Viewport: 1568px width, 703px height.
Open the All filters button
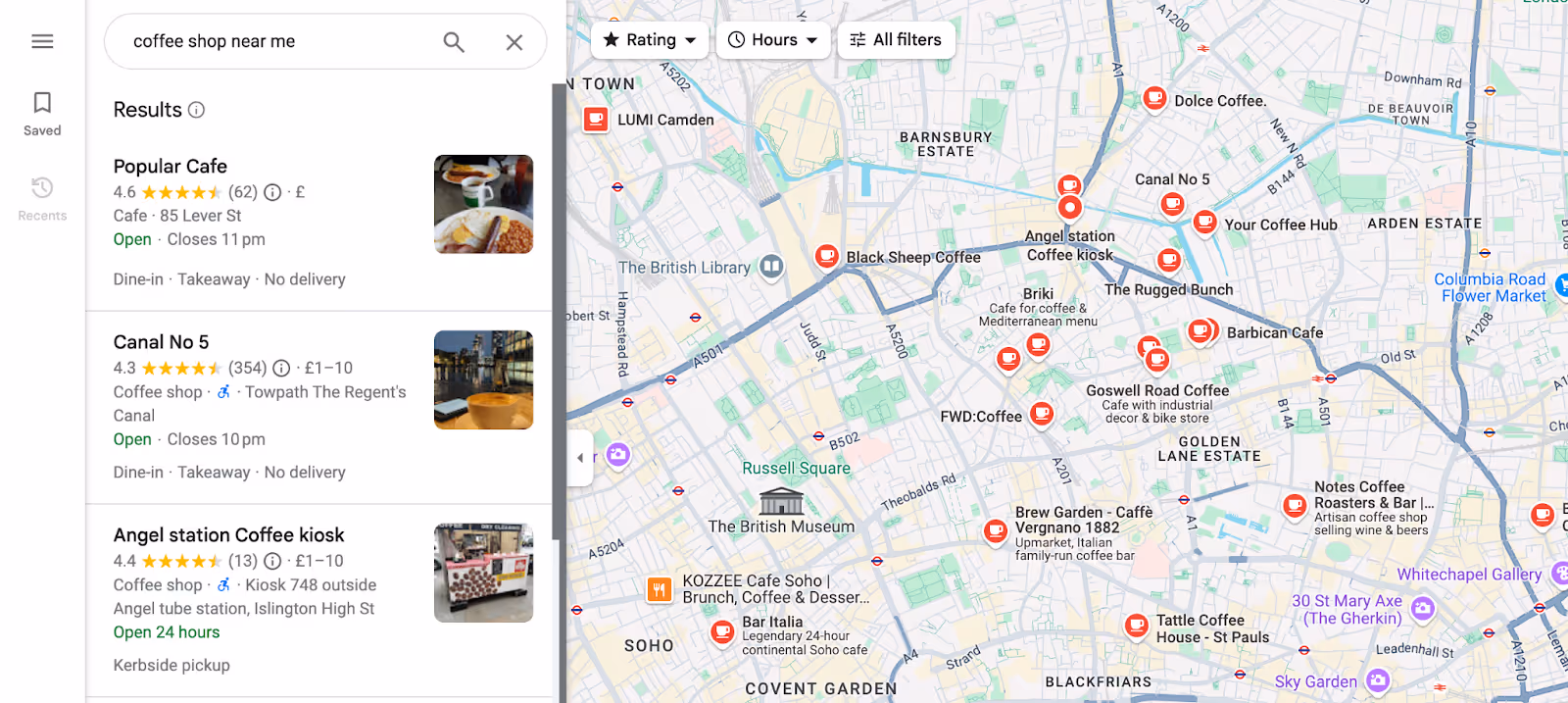coord(896,40)
